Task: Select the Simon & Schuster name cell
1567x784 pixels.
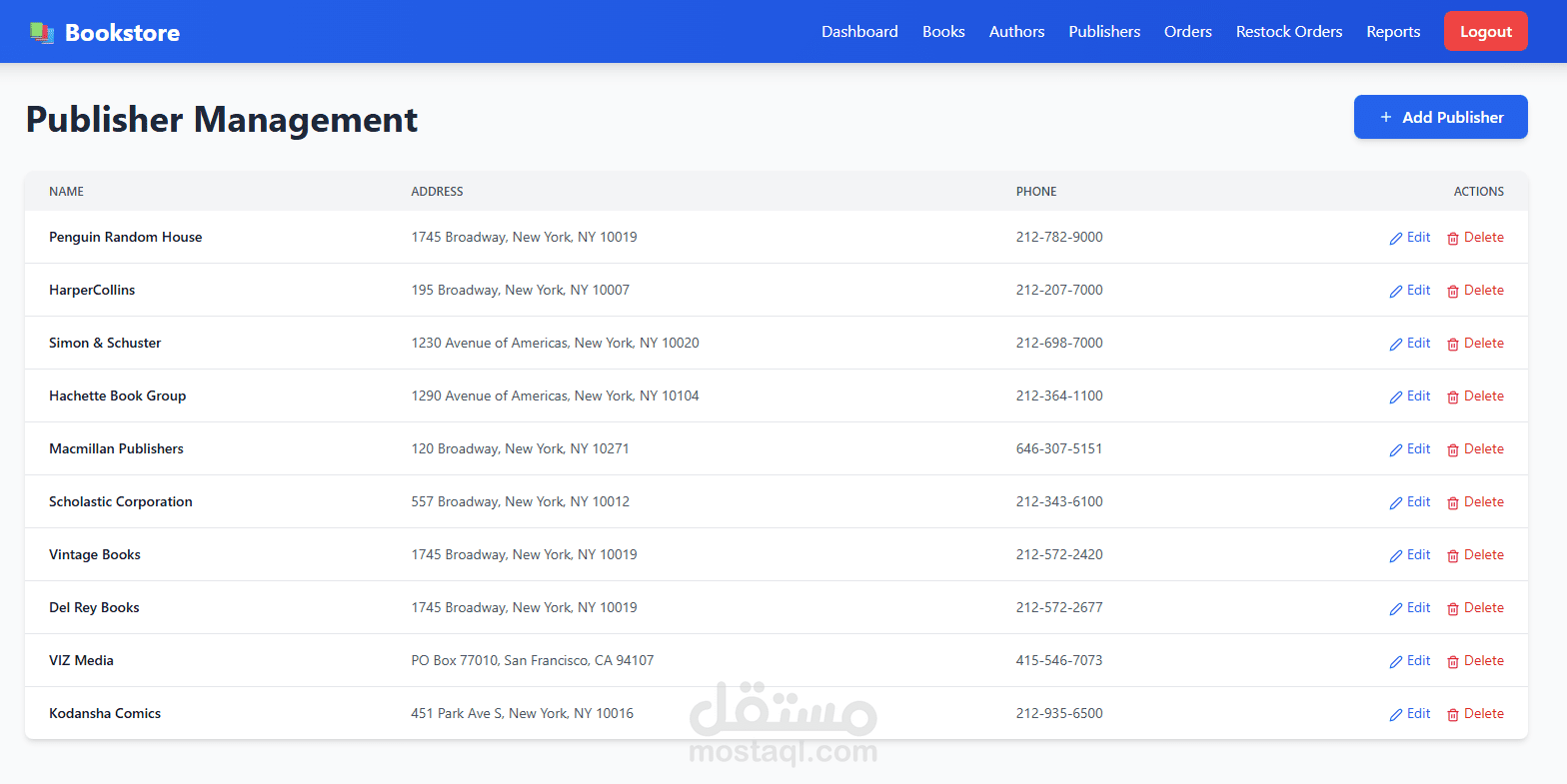Action: tap(105, 343)
